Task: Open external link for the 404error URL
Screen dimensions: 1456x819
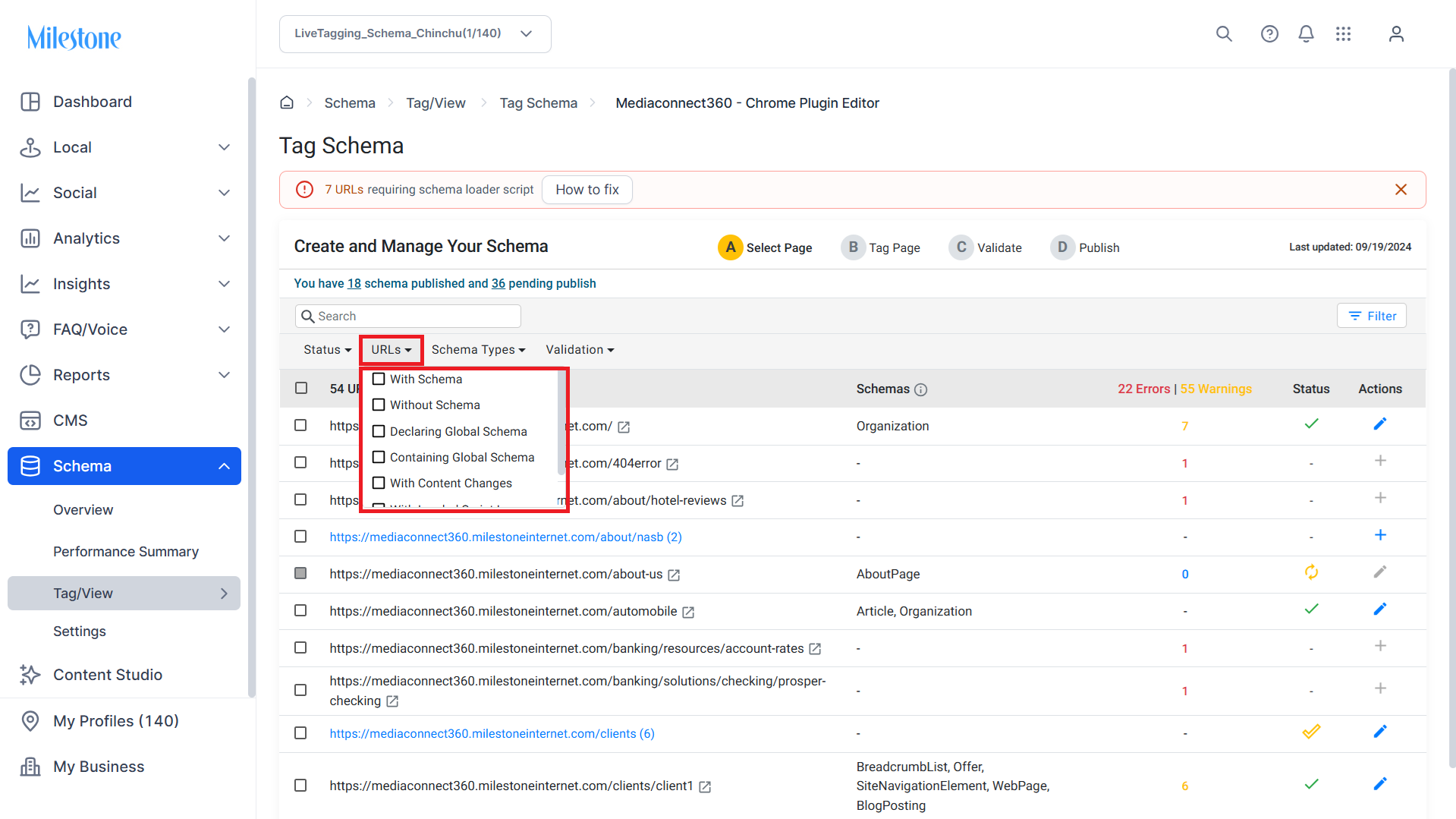Action: point(672,464)
